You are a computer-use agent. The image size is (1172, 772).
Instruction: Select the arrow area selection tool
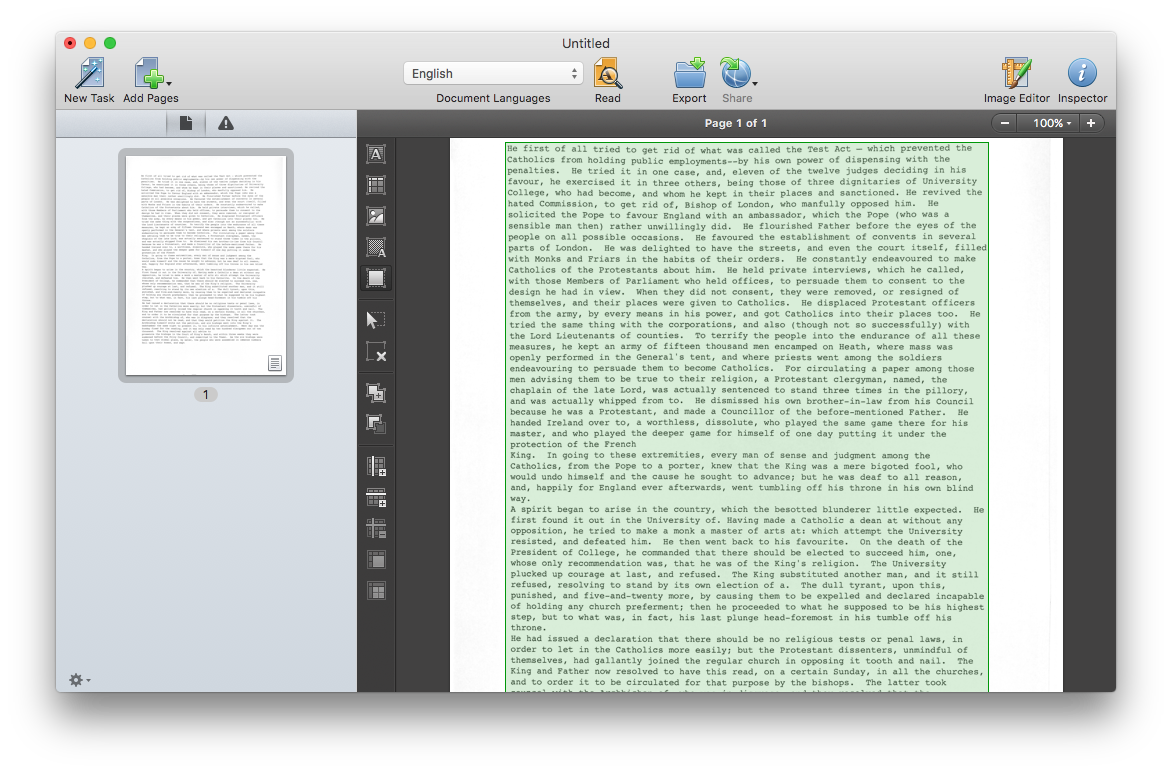[376, 320]
